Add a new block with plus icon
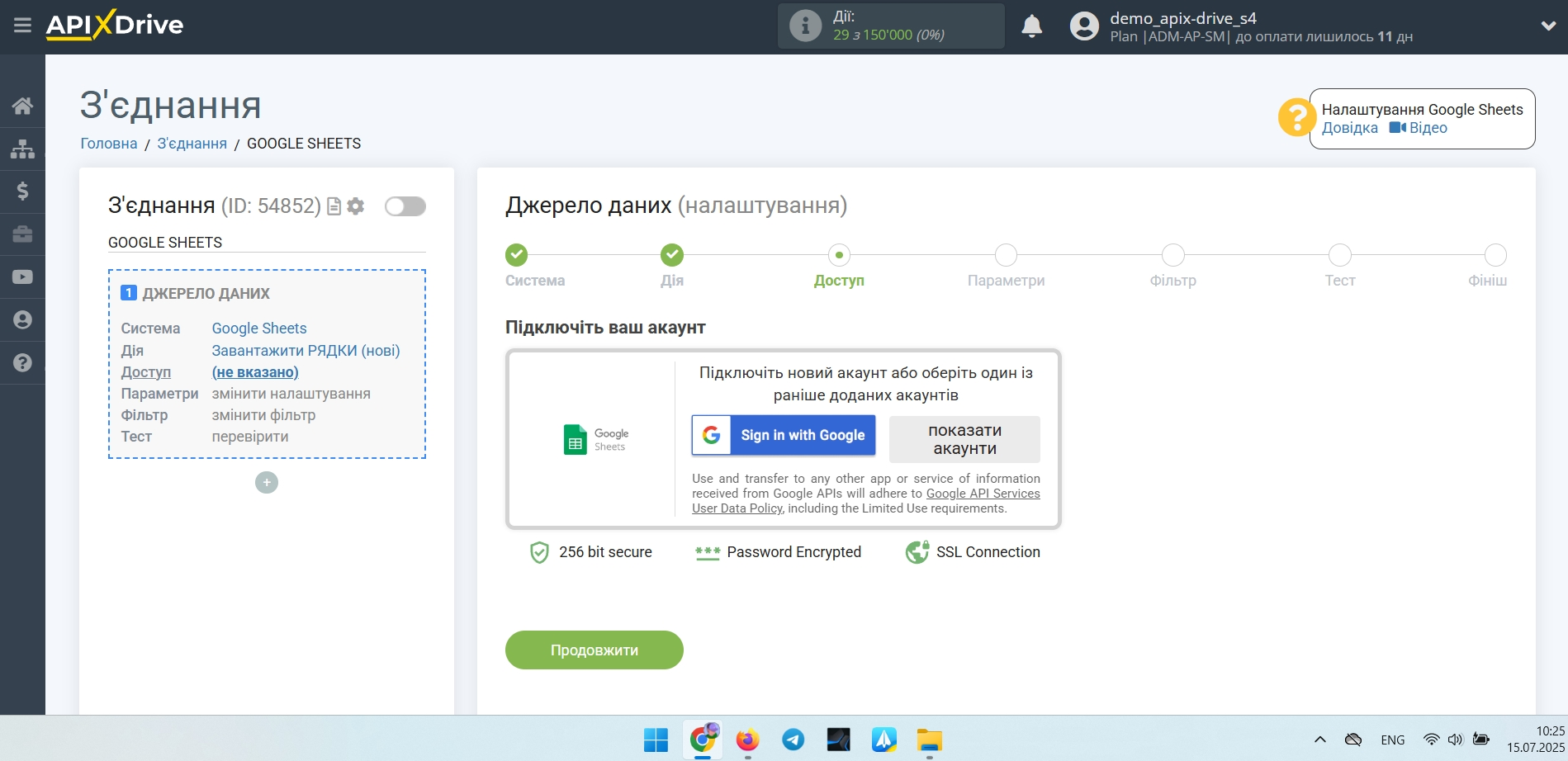 tap(267, 483)
